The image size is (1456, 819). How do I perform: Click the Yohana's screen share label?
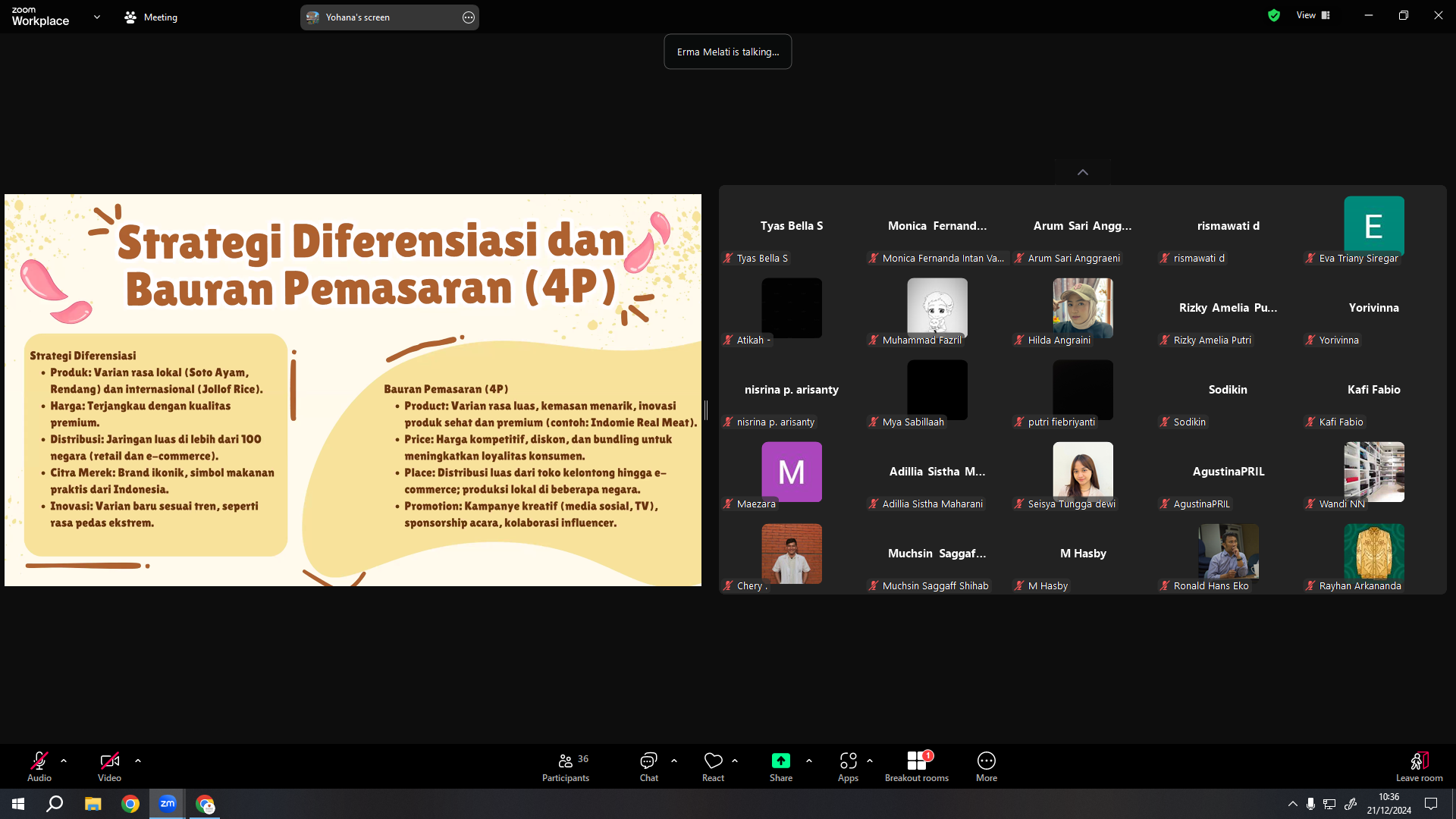[358, 17]
